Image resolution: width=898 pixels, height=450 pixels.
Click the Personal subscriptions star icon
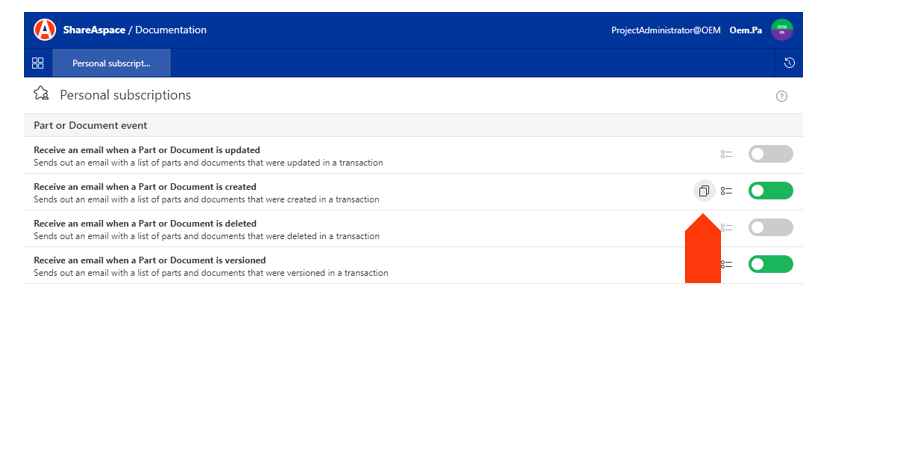pyautogui.click(x=41, y=94)
